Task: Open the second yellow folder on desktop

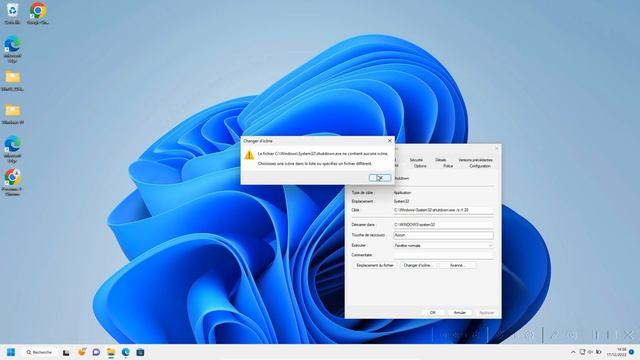Action: pos(12,113)
